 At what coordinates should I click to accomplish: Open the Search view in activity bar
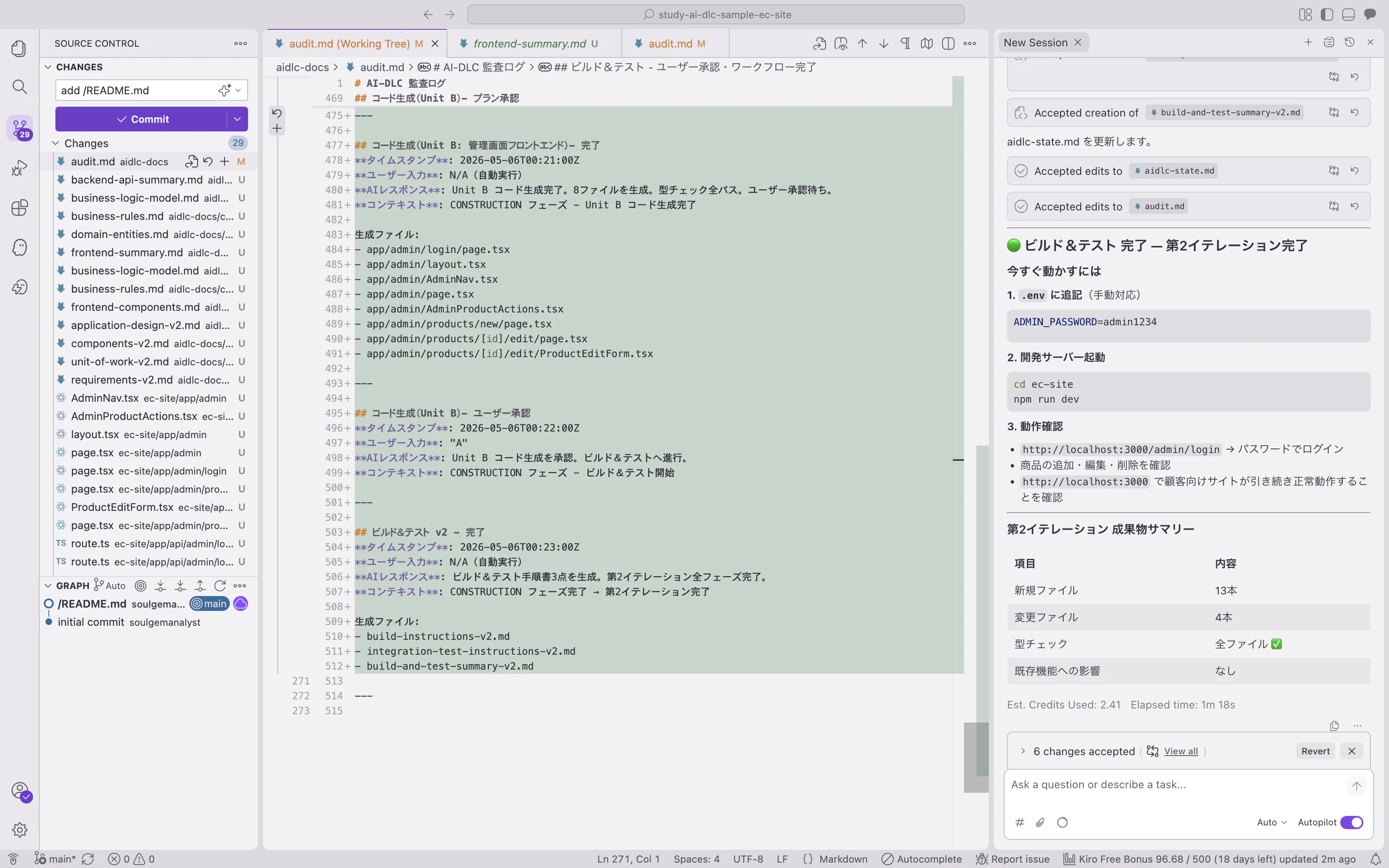(19, 87)
